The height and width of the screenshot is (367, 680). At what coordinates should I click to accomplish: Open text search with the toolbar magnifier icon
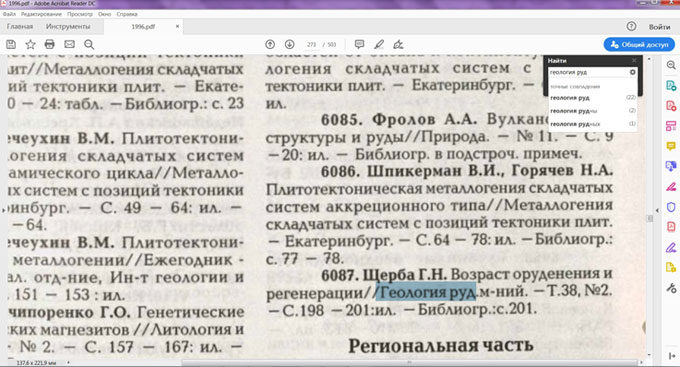pyautogui.click(x=89, y=44)
